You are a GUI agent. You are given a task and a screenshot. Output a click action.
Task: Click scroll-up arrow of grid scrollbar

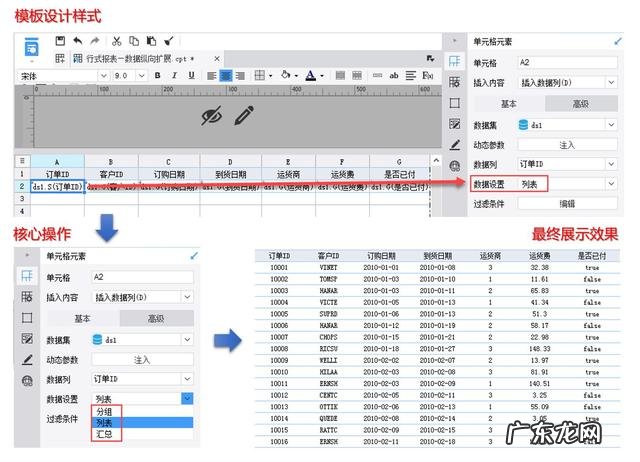436,161
